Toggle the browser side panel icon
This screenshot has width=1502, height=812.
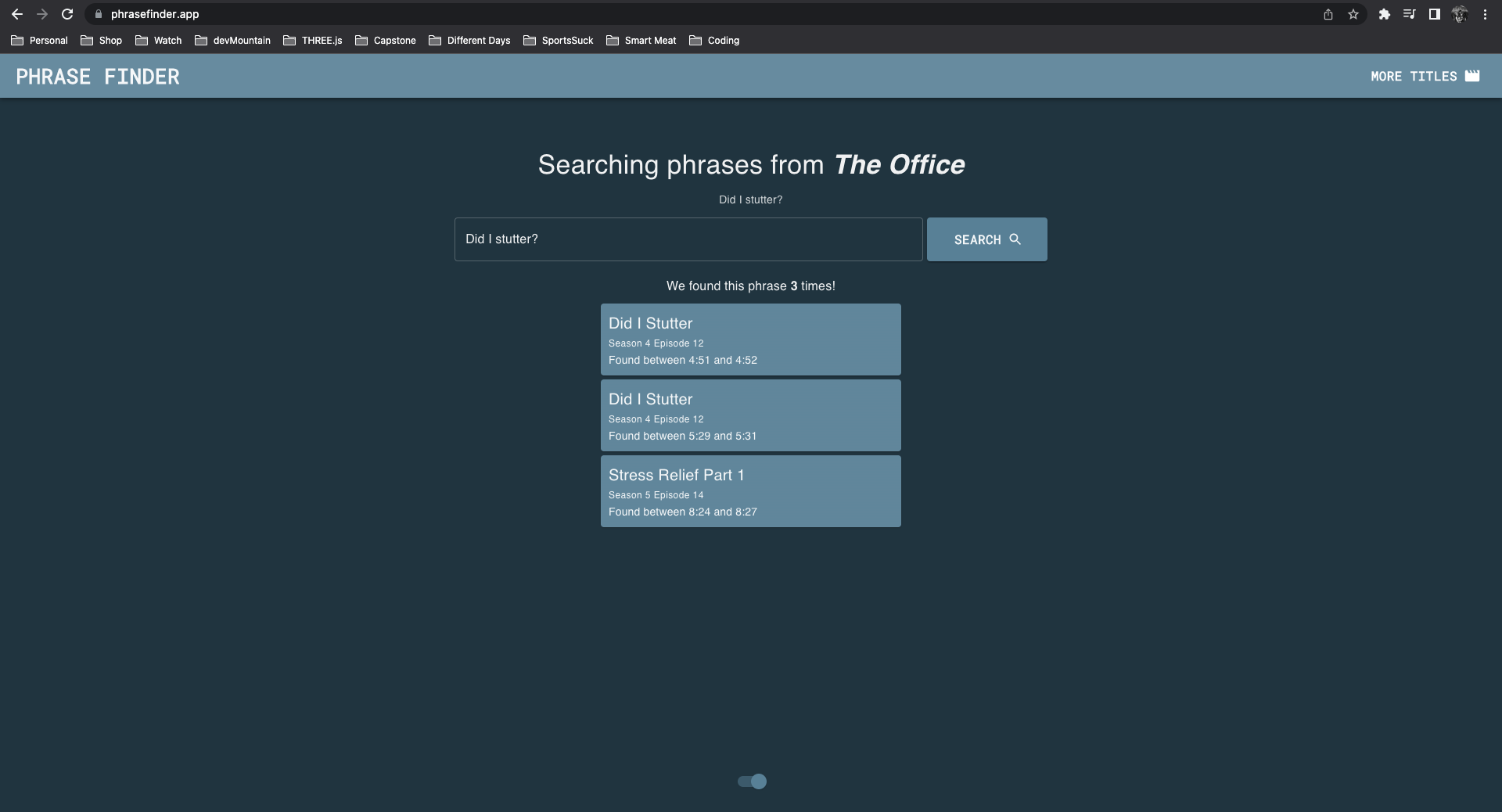(x=1434, y=14)
